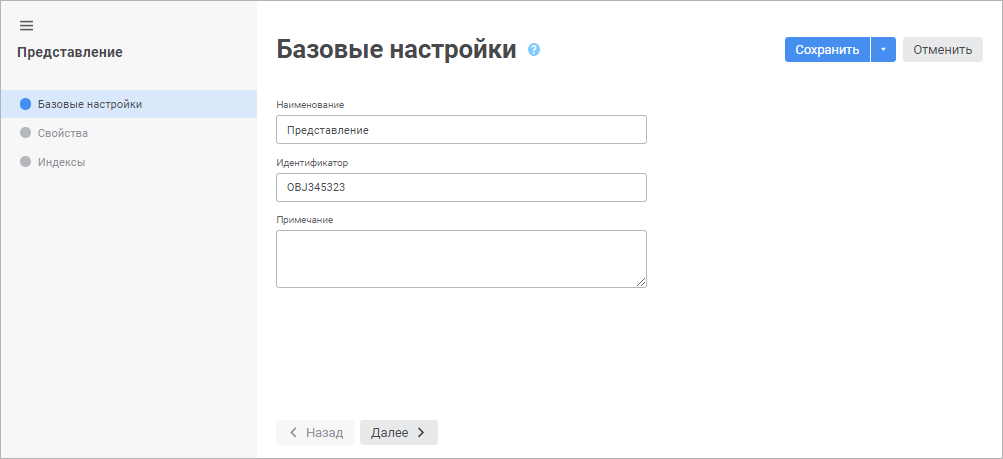Click into the Идентификатор field
This screenshot has width=1003, height=459.
(x=461, y=188)
